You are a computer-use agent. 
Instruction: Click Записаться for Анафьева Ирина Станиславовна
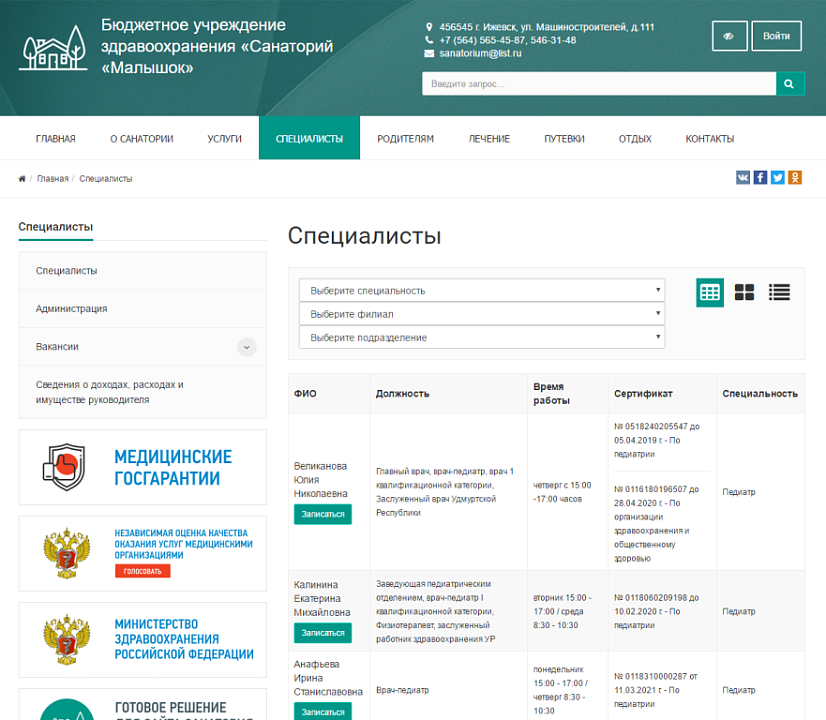pos(323,712)
